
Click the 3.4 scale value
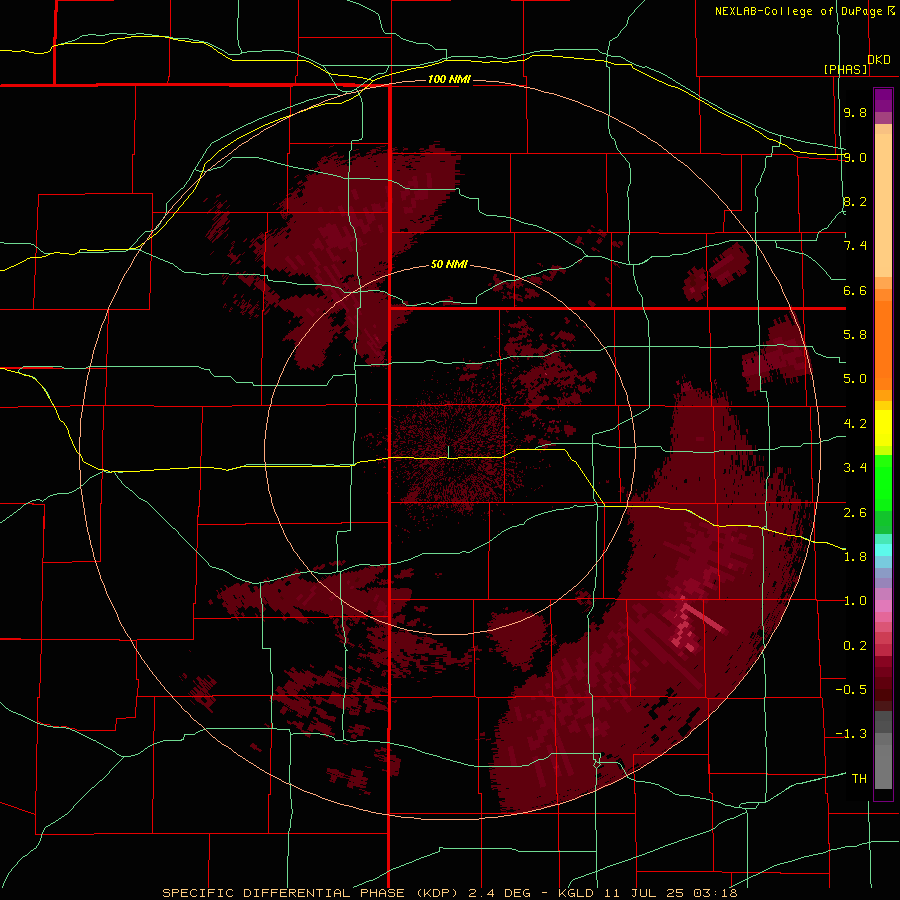tap(855, 468)
